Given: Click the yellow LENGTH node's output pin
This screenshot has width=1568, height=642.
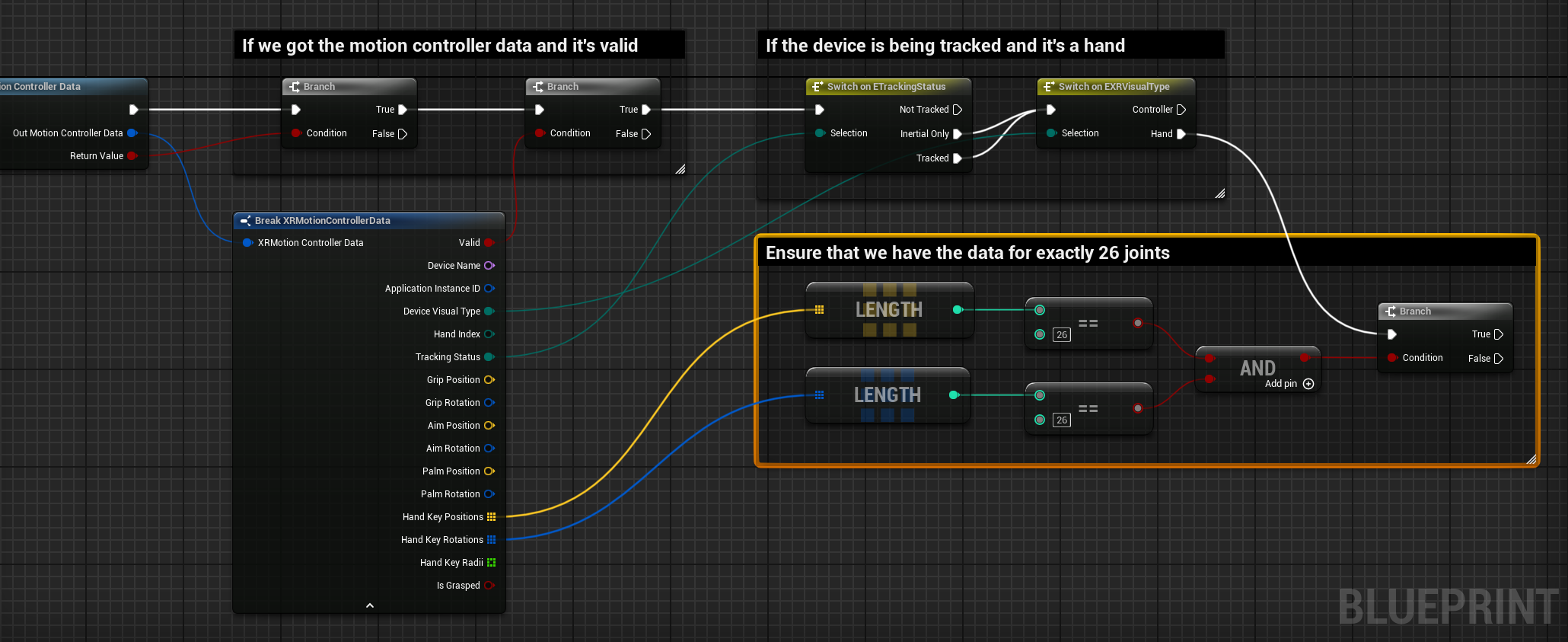Looking at the screenshot, I should (958, 310).
